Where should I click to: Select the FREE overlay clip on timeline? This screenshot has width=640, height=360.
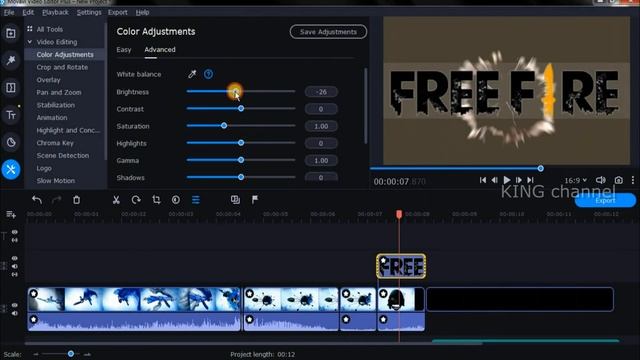[x=401, y=267]
